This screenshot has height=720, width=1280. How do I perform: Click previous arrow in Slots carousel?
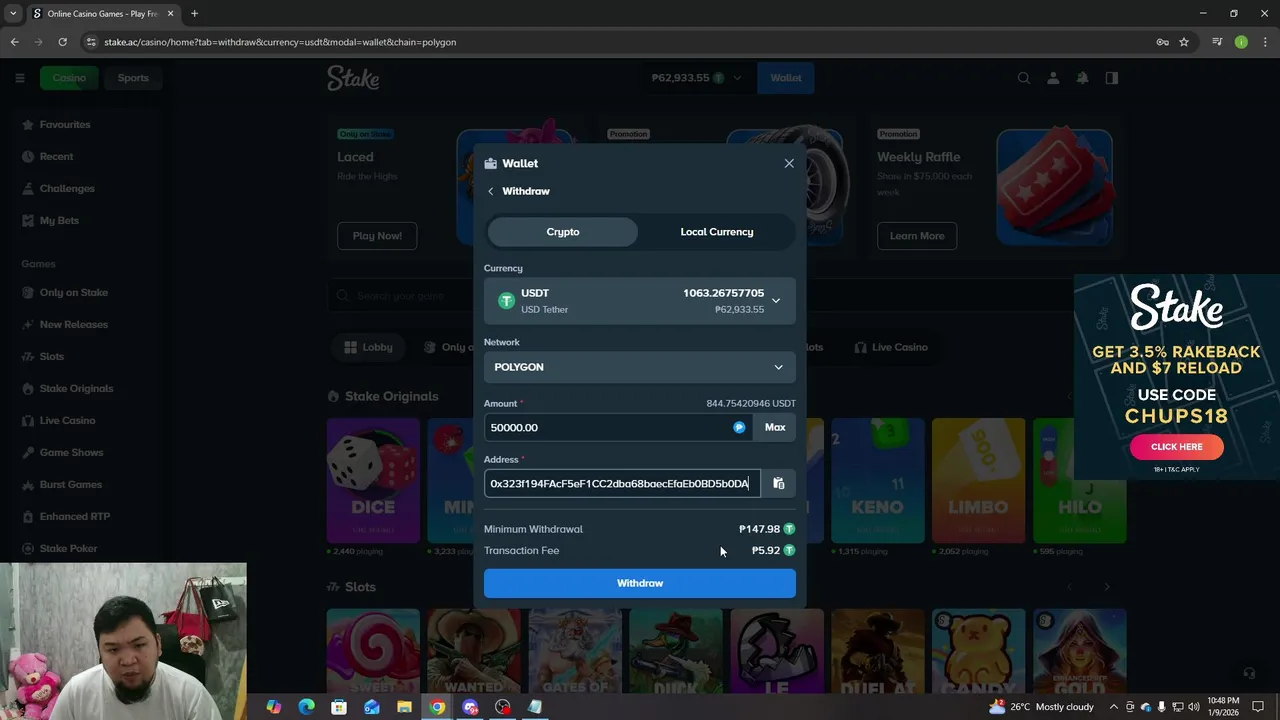(1070, 587)
